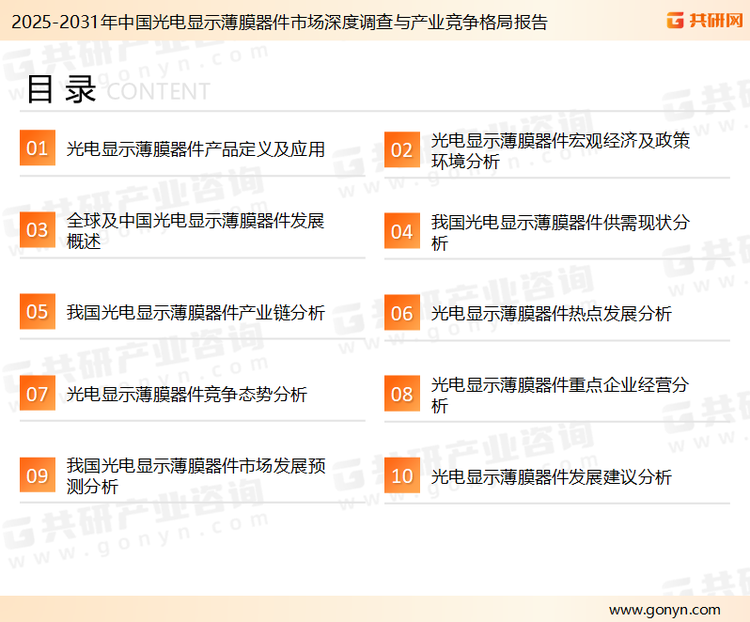
Task: Click the orange 09 number badge
Action: click(x=37, y=475)
